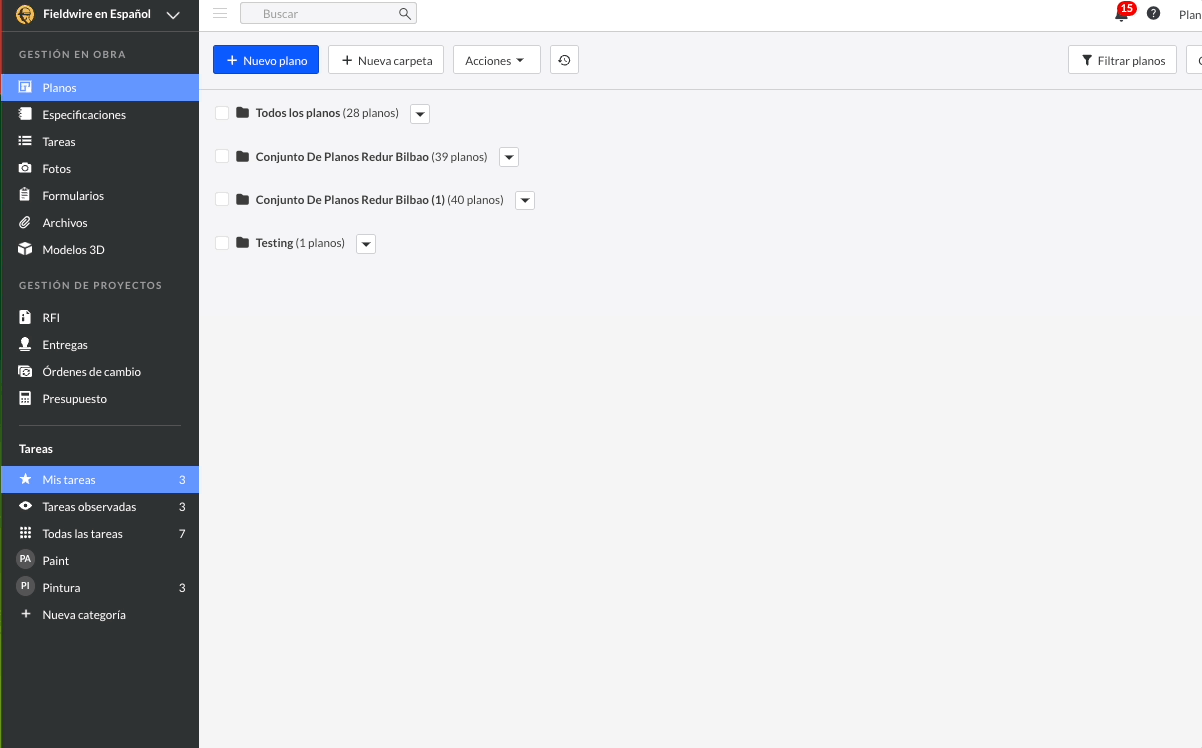Click the Presupuesto calculator icon

[25, 398]
